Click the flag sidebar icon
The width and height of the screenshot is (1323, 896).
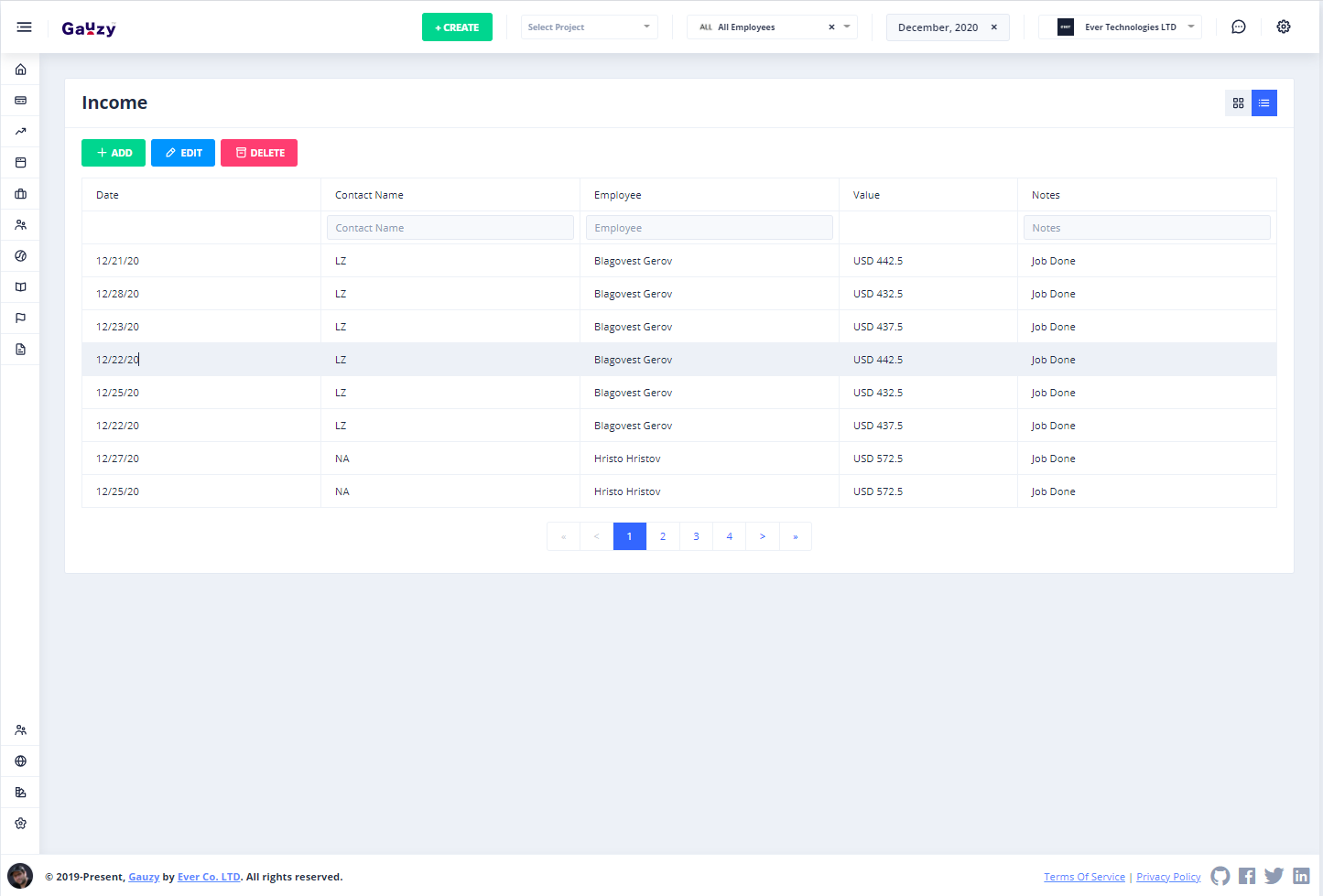(20, 318)
